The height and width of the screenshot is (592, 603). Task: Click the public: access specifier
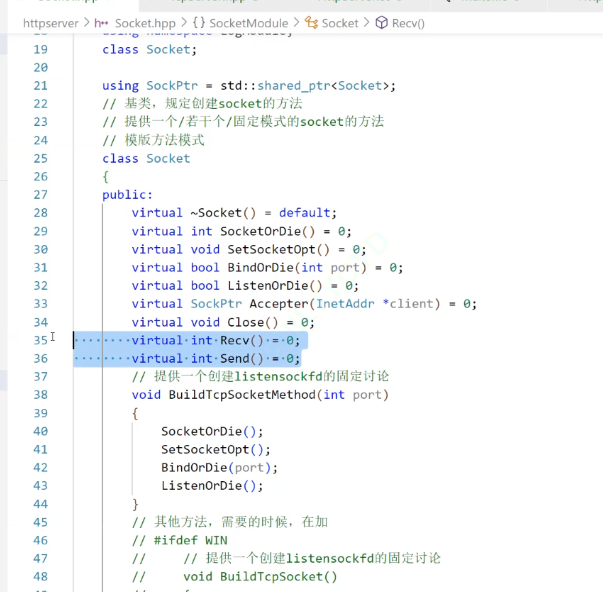(x=127, y=195)
